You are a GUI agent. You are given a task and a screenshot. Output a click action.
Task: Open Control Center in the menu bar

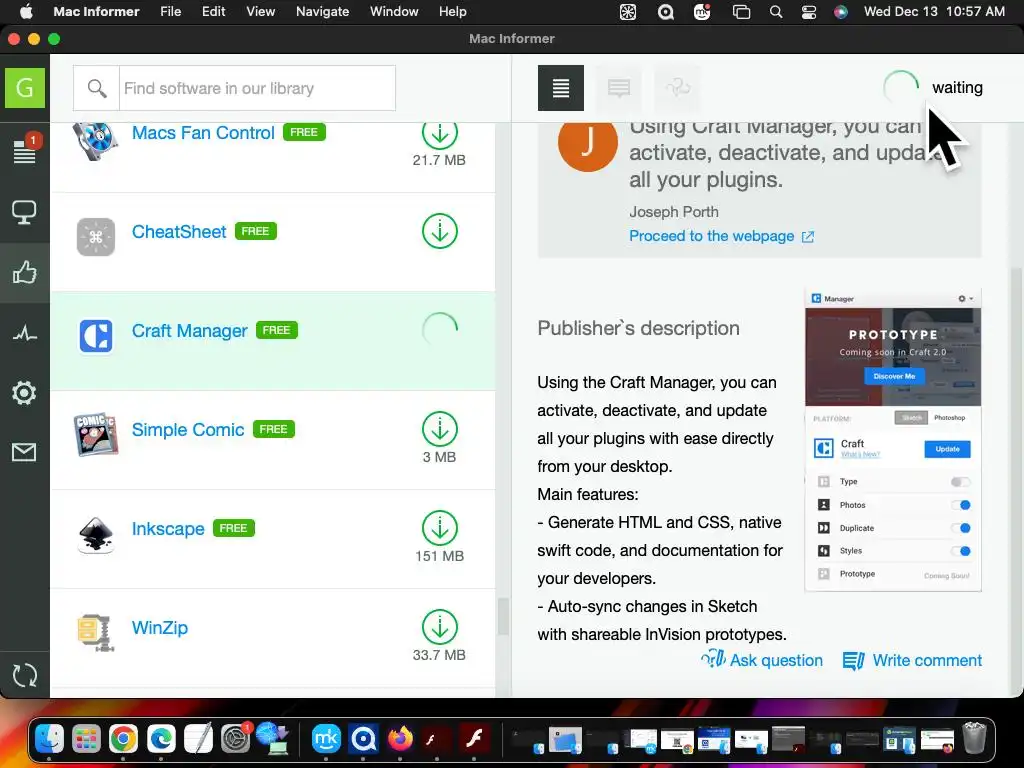(x=808, y=12)
